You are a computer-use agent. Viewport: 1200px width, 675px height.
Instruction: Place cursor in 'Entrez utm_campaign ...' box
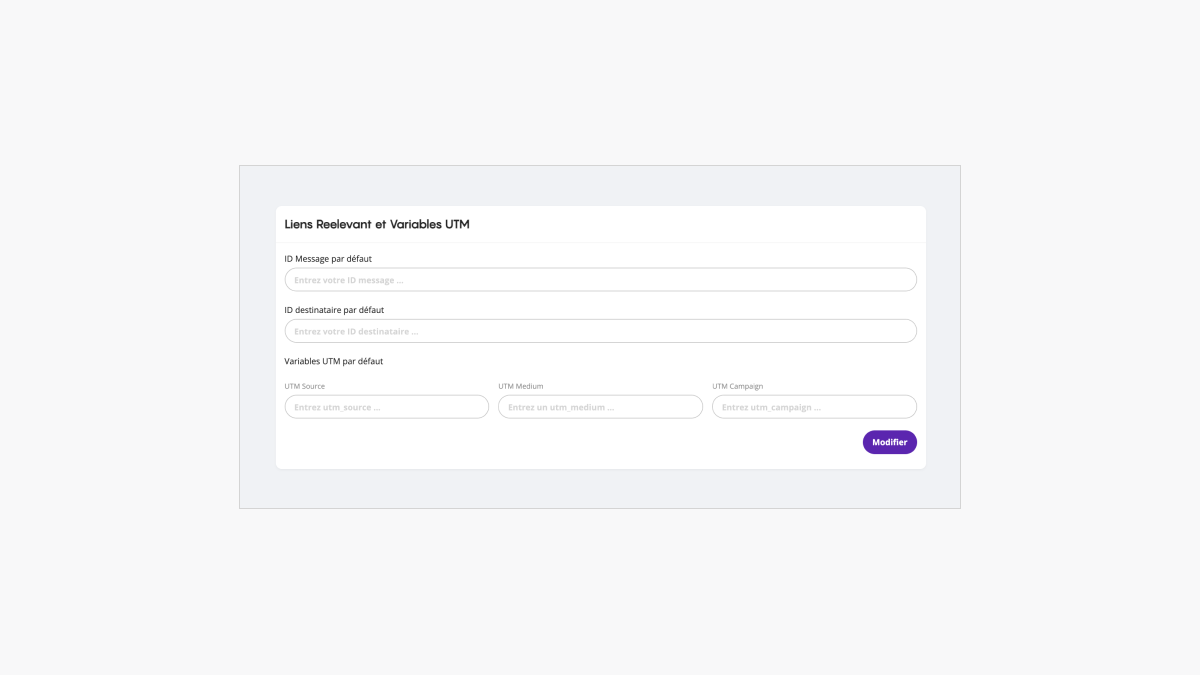pos(771,407)
